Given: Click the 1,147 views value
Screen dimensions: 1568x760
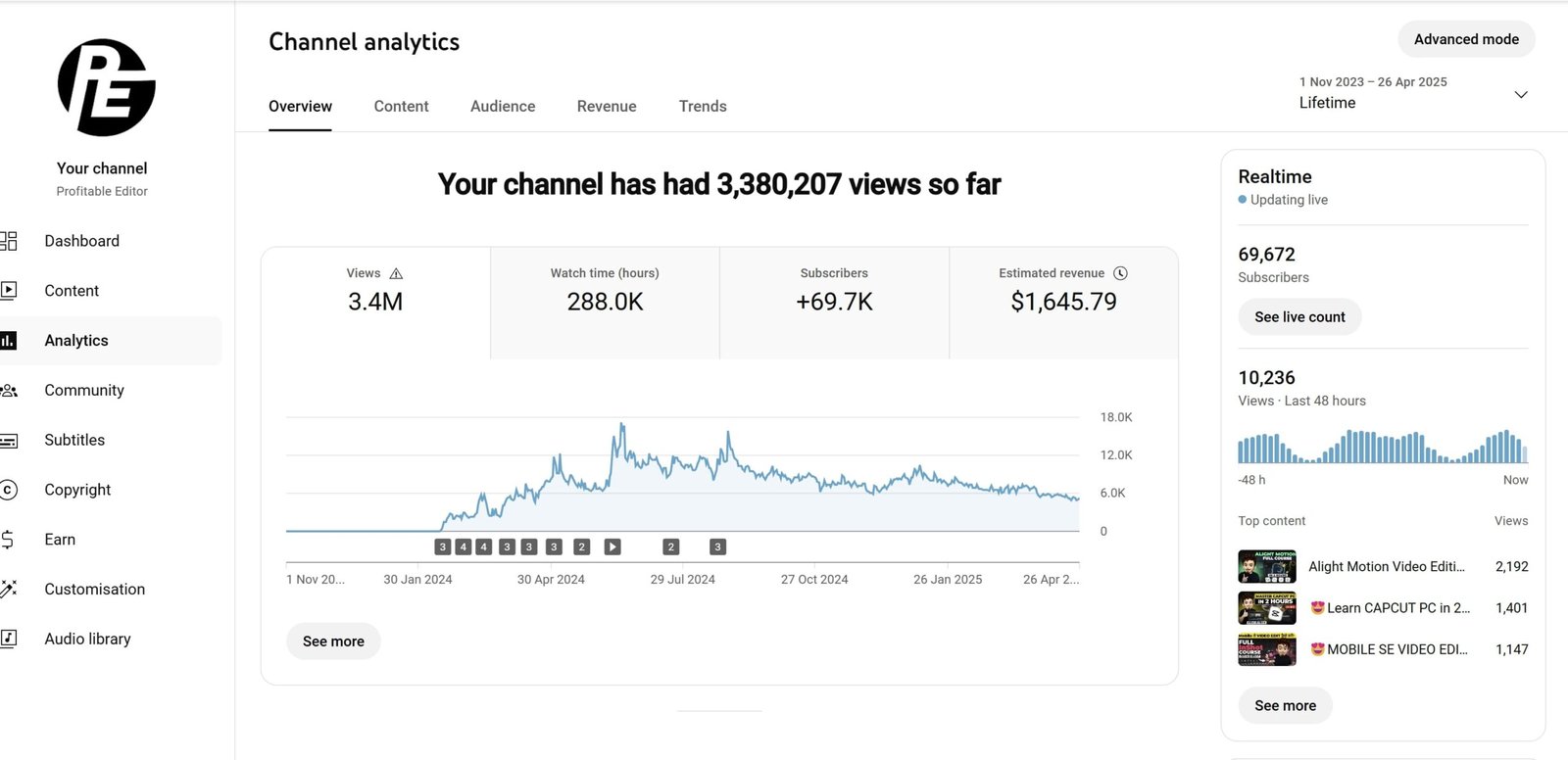Looking at the screenshot, I should point(1511,649).
